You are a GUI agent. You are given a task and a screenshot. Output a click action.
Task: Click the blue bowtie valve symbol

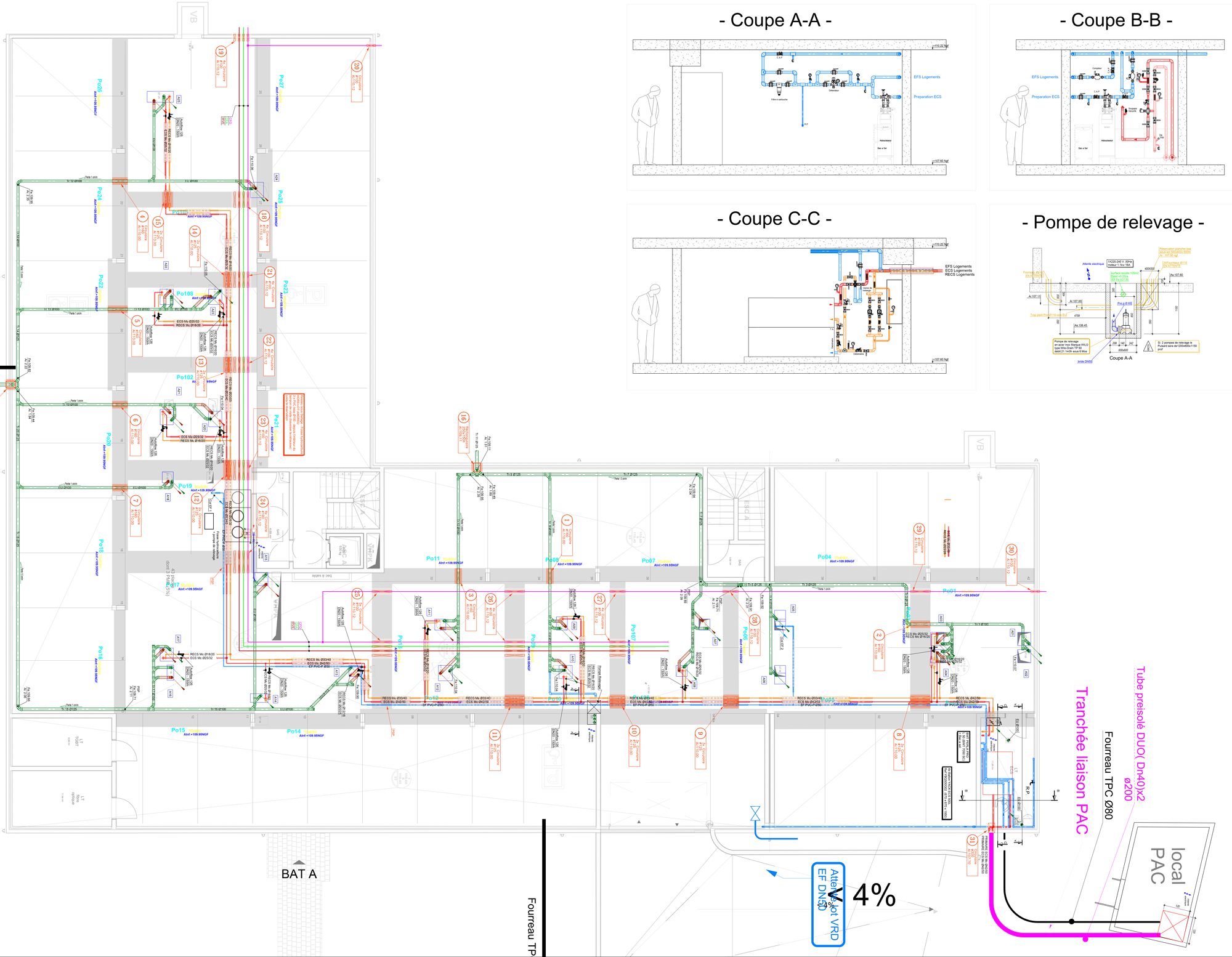click(755, 813)
